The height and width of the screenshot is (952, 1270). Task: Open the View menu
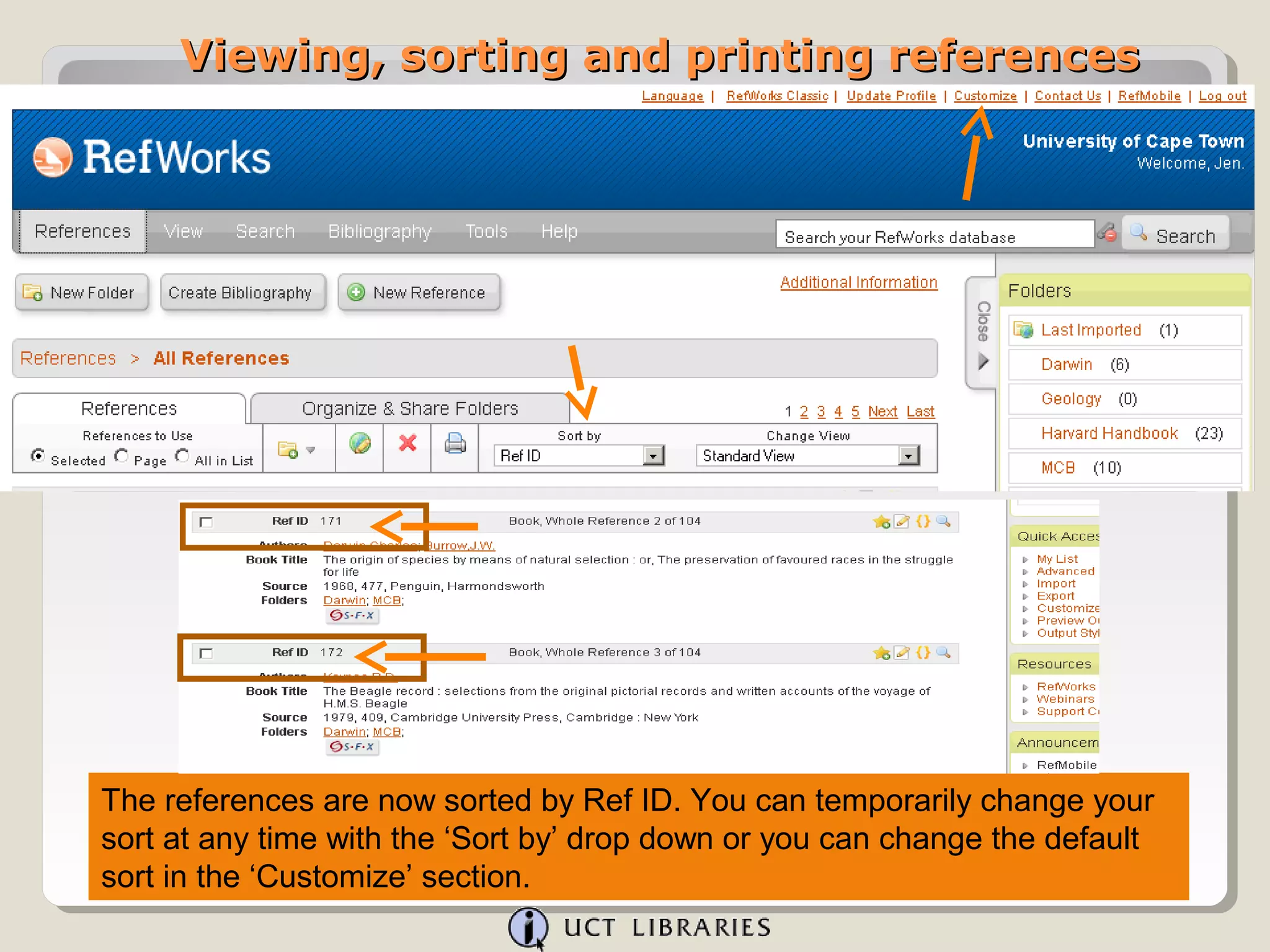tap(183, 231)
